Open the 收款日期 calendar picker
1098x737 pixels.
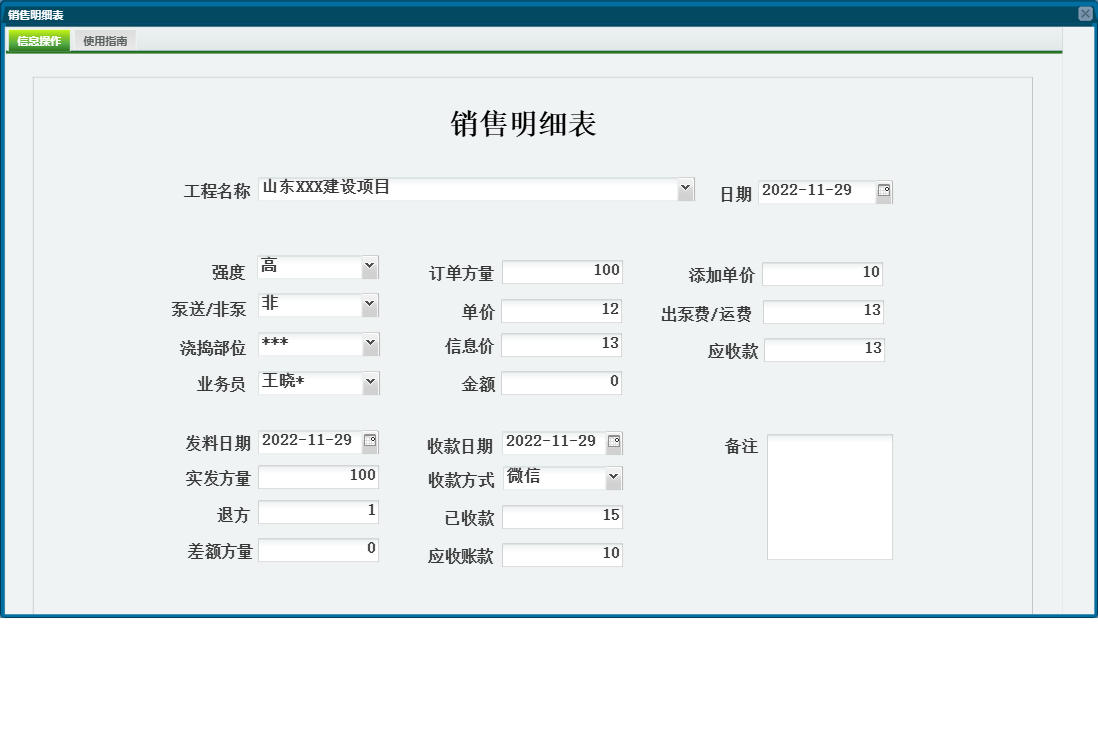pyautogui.click(x=615, y=441)
